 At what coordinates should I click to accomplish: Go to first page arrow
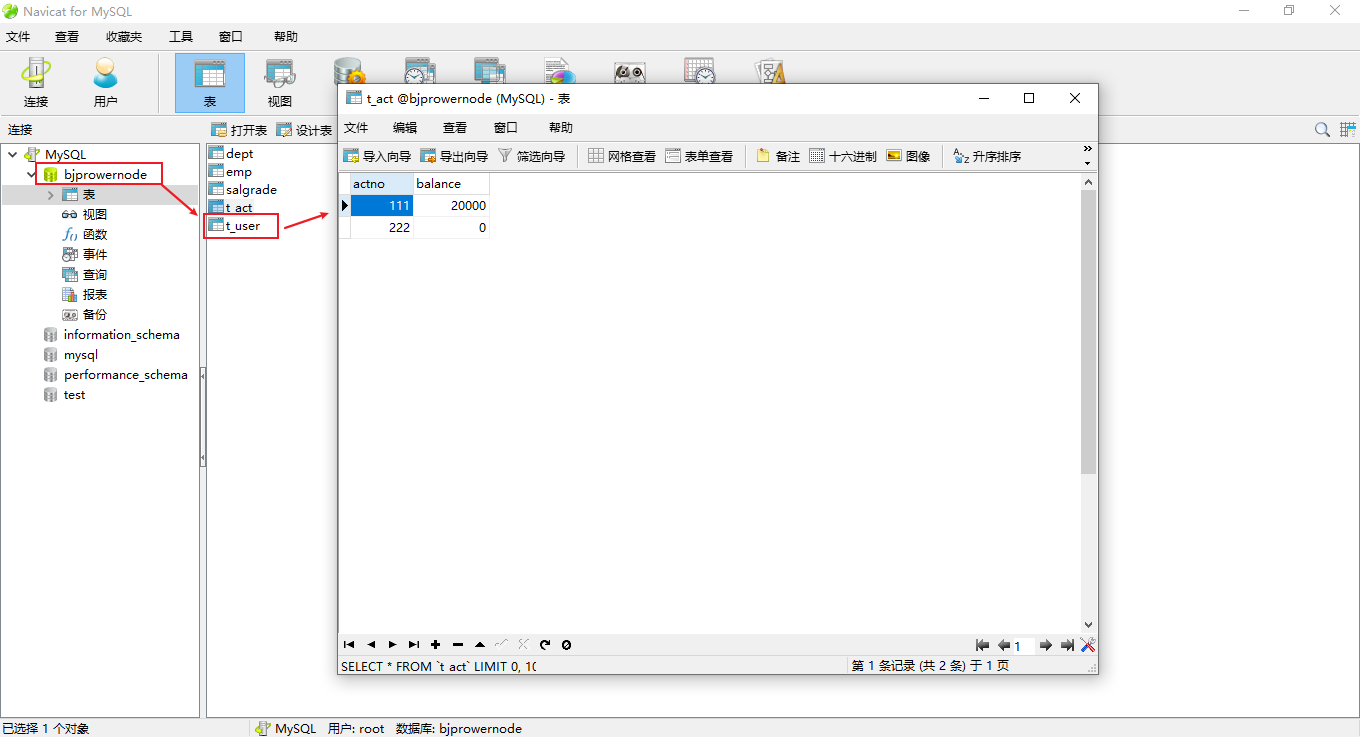982,646
